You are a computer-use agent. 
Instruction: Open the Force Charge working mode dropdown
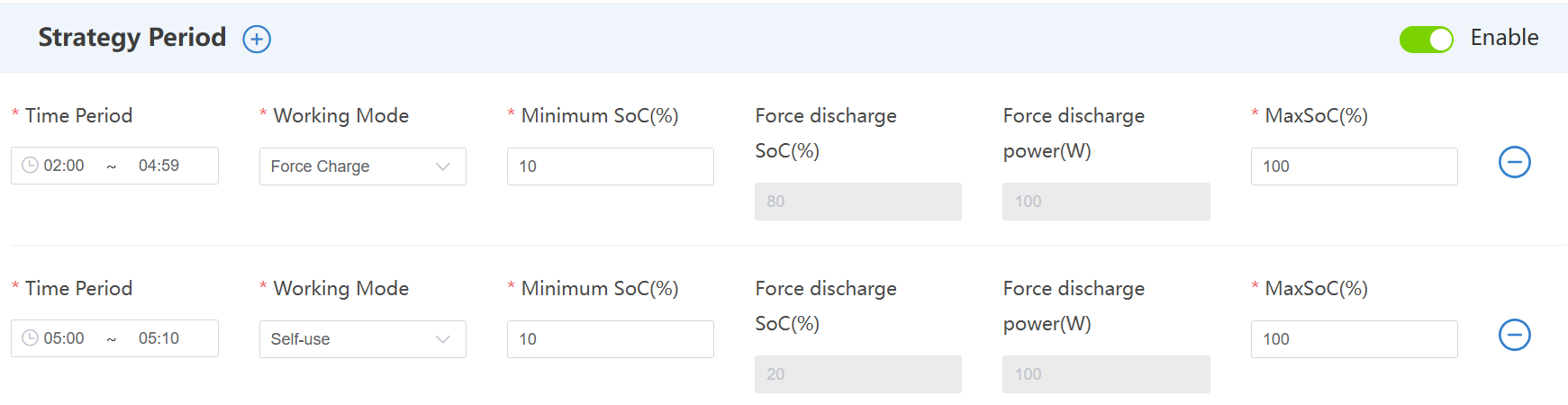click(351, 166)
